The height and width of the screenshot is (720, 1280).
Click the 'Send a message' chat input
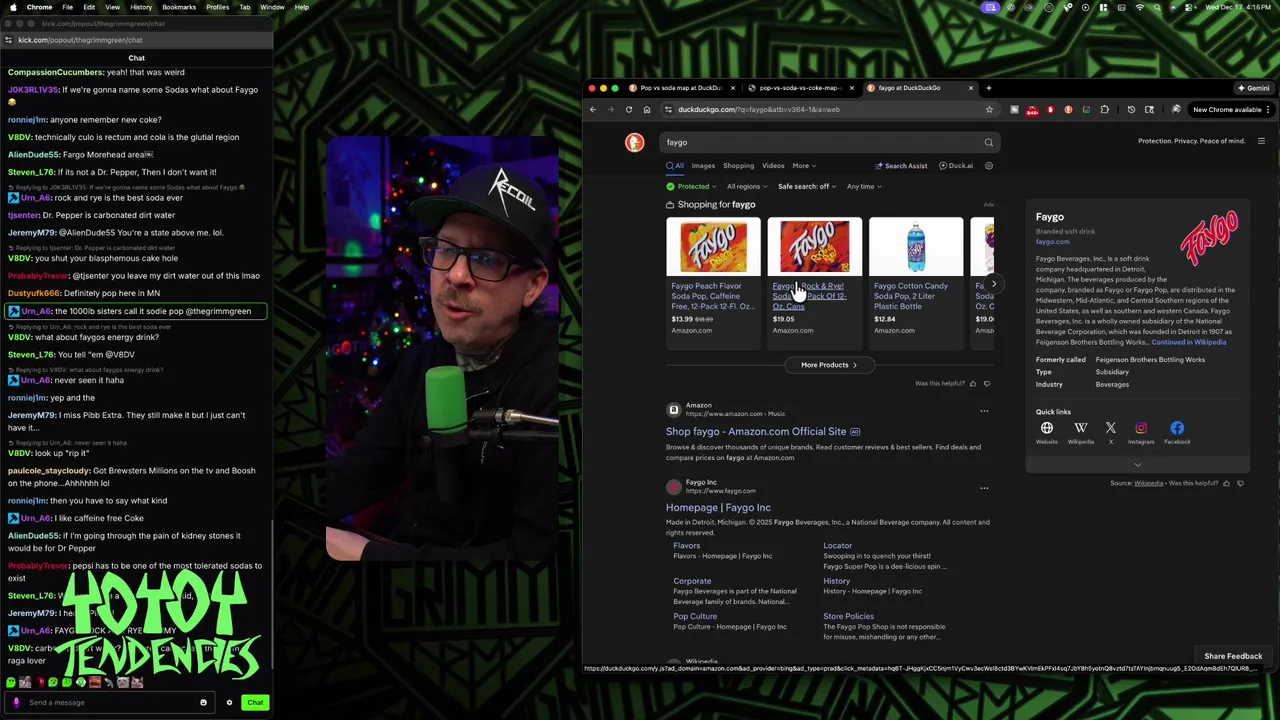(110, 702)
